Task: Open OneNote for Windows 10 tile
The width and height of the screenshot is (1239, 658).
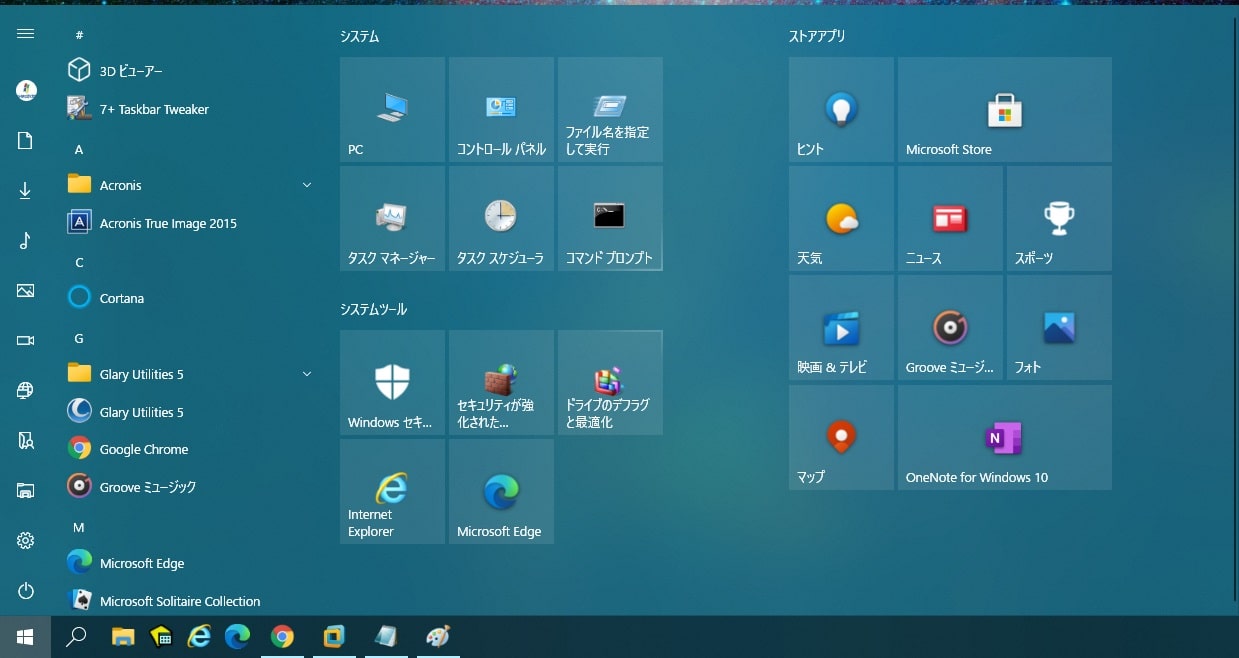Action: (1004, 437)
